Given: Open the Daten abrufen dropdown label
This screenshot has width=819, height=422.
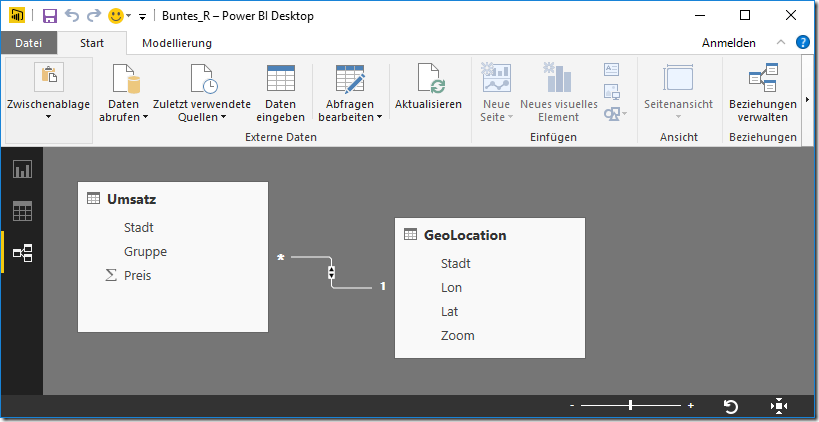Looking at the screenshot, I should 124,111.
